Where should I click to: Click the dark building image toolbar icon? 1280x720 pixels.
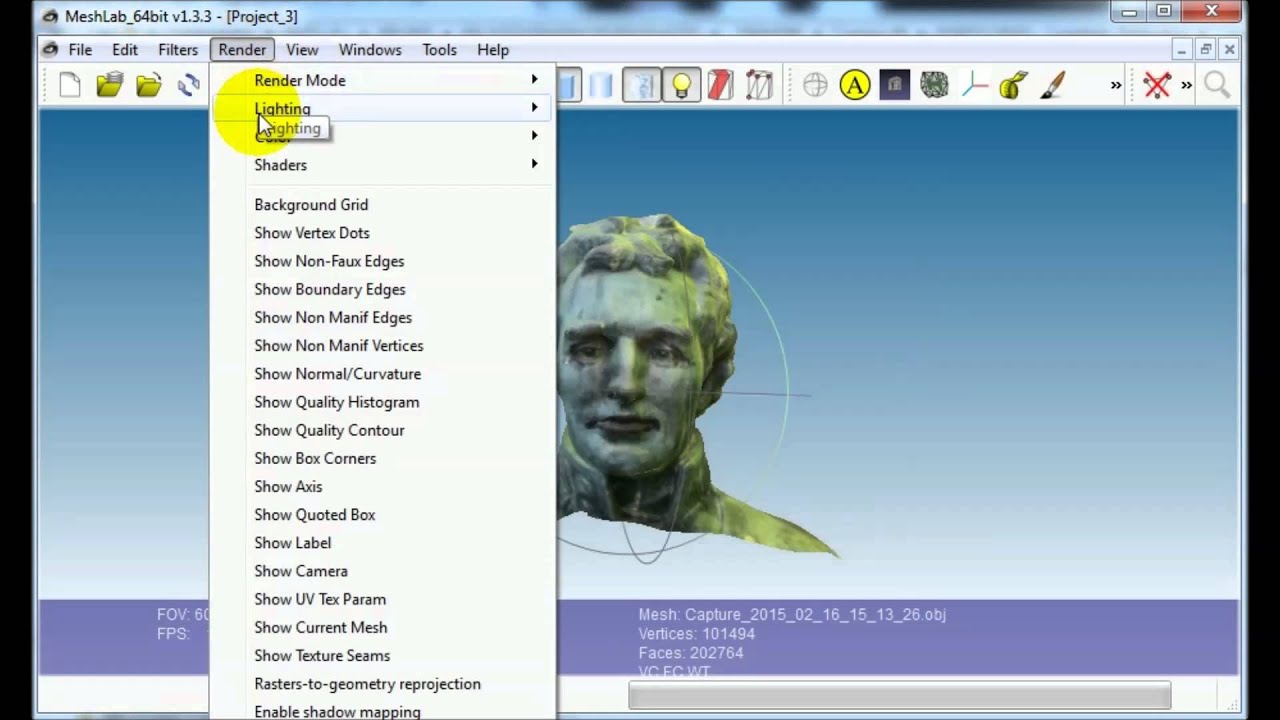[x=895, y=86]
